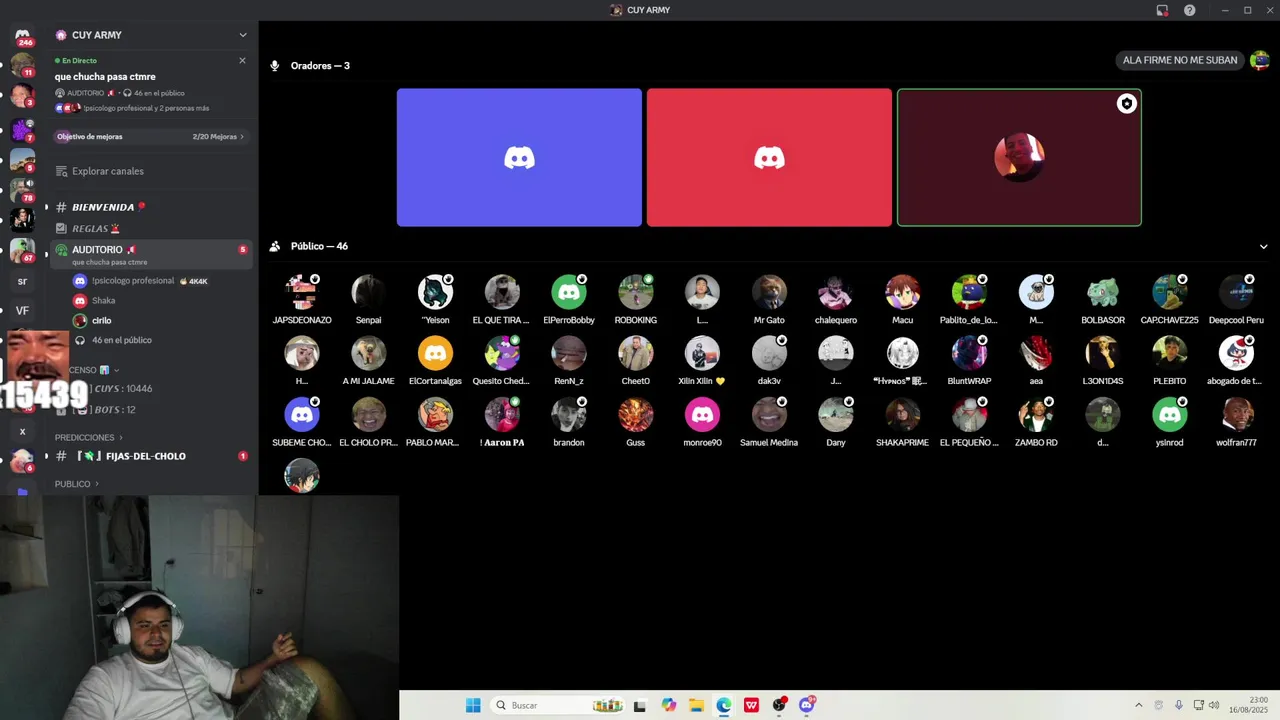
Task: Open chalequero audience avatar
Action: (836, 292)
